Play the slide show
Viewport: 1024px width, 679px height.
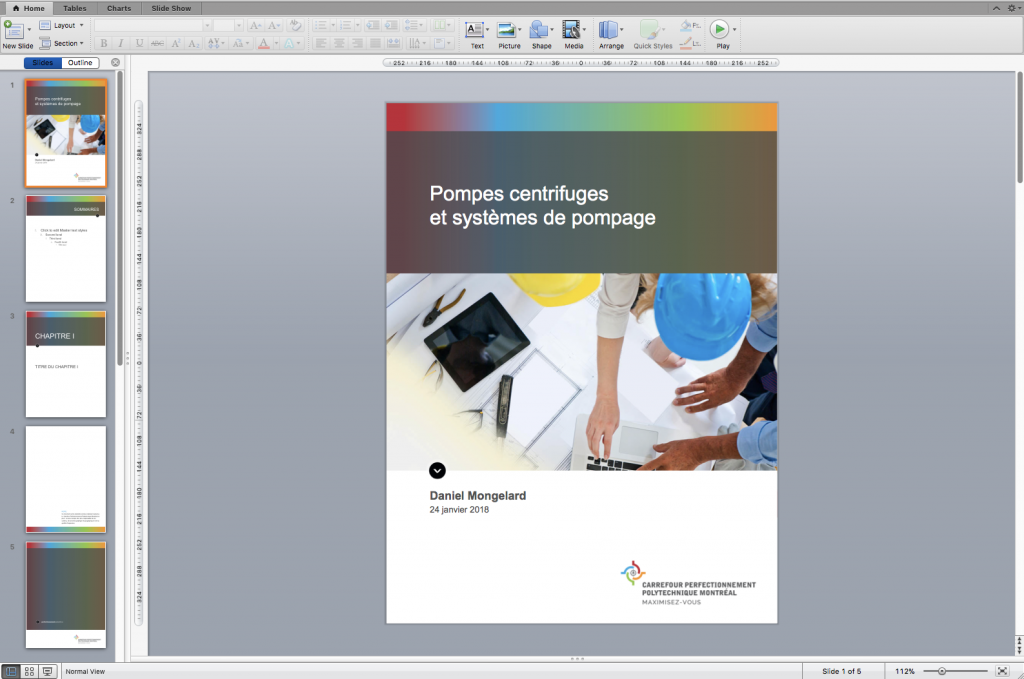coord(720,30)
